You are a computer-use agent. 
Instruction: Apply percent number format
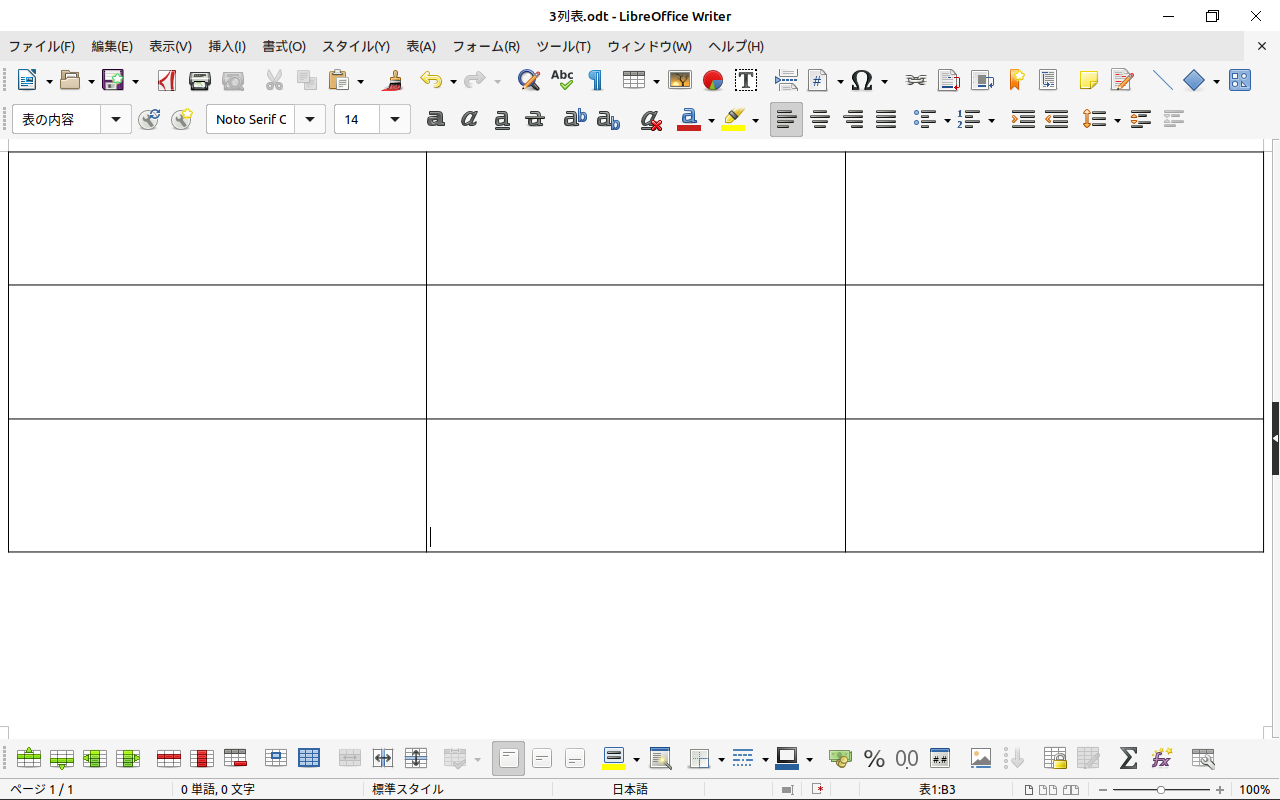point(874,758)
